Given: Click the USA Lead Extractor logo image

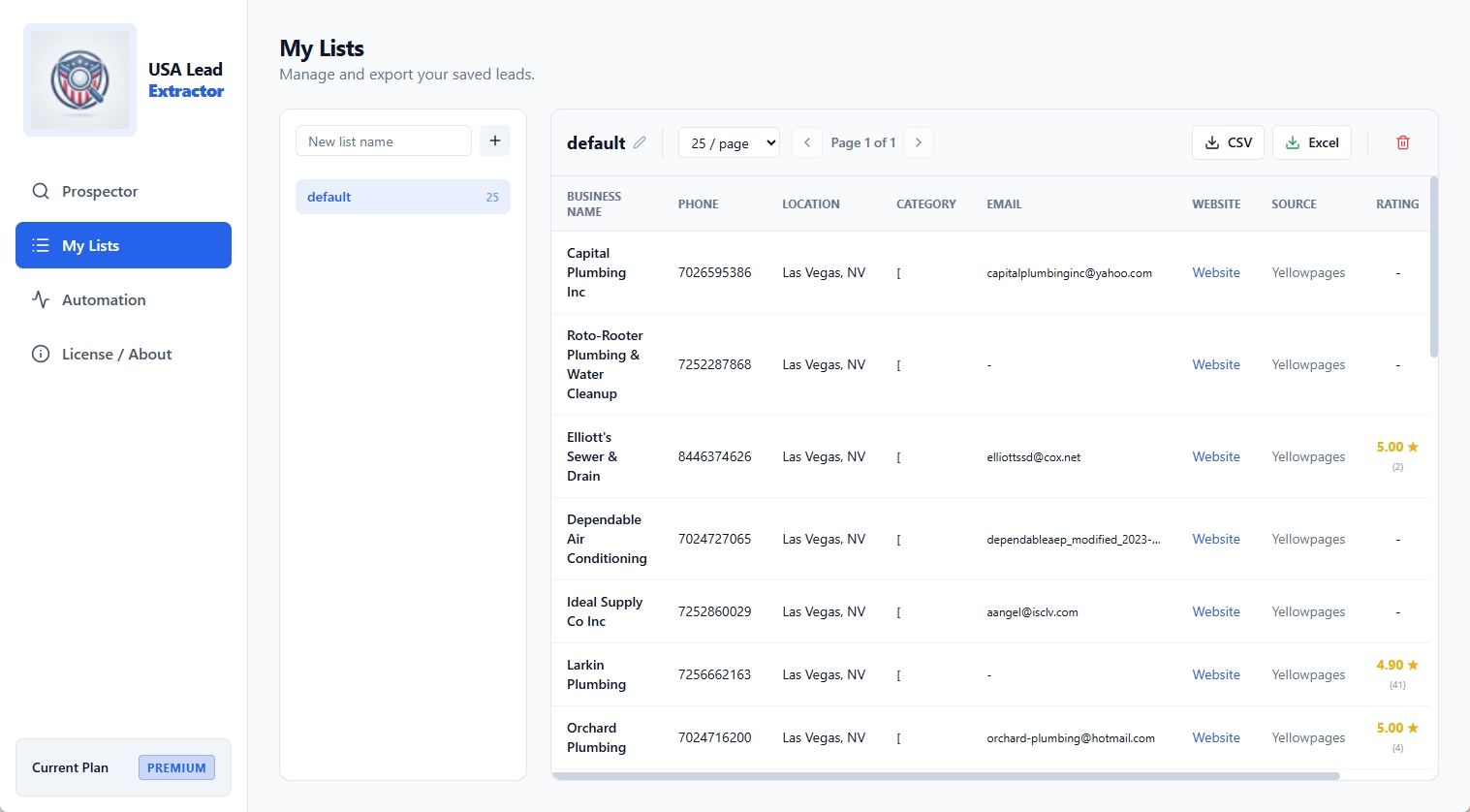Looking at the screenshot, I should pos(79,79).
